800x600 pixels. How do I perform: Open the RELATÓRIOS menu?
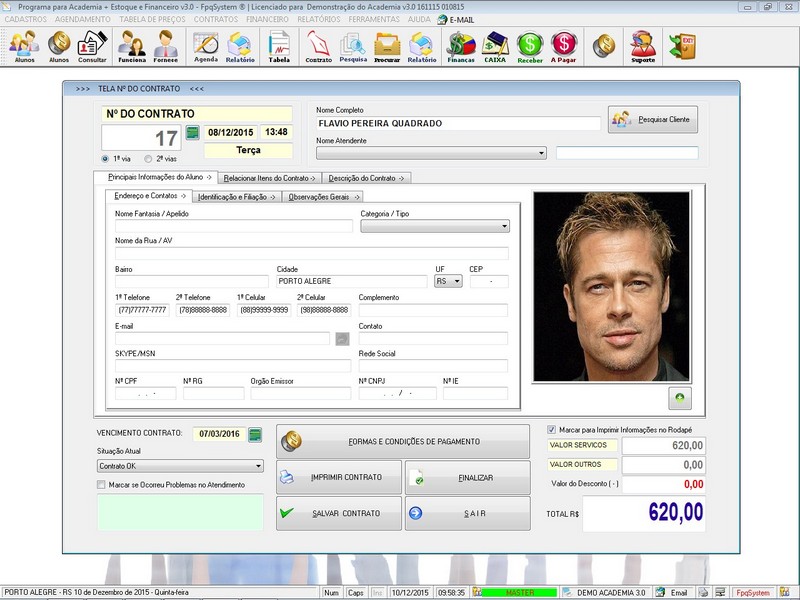coord(319,19)
